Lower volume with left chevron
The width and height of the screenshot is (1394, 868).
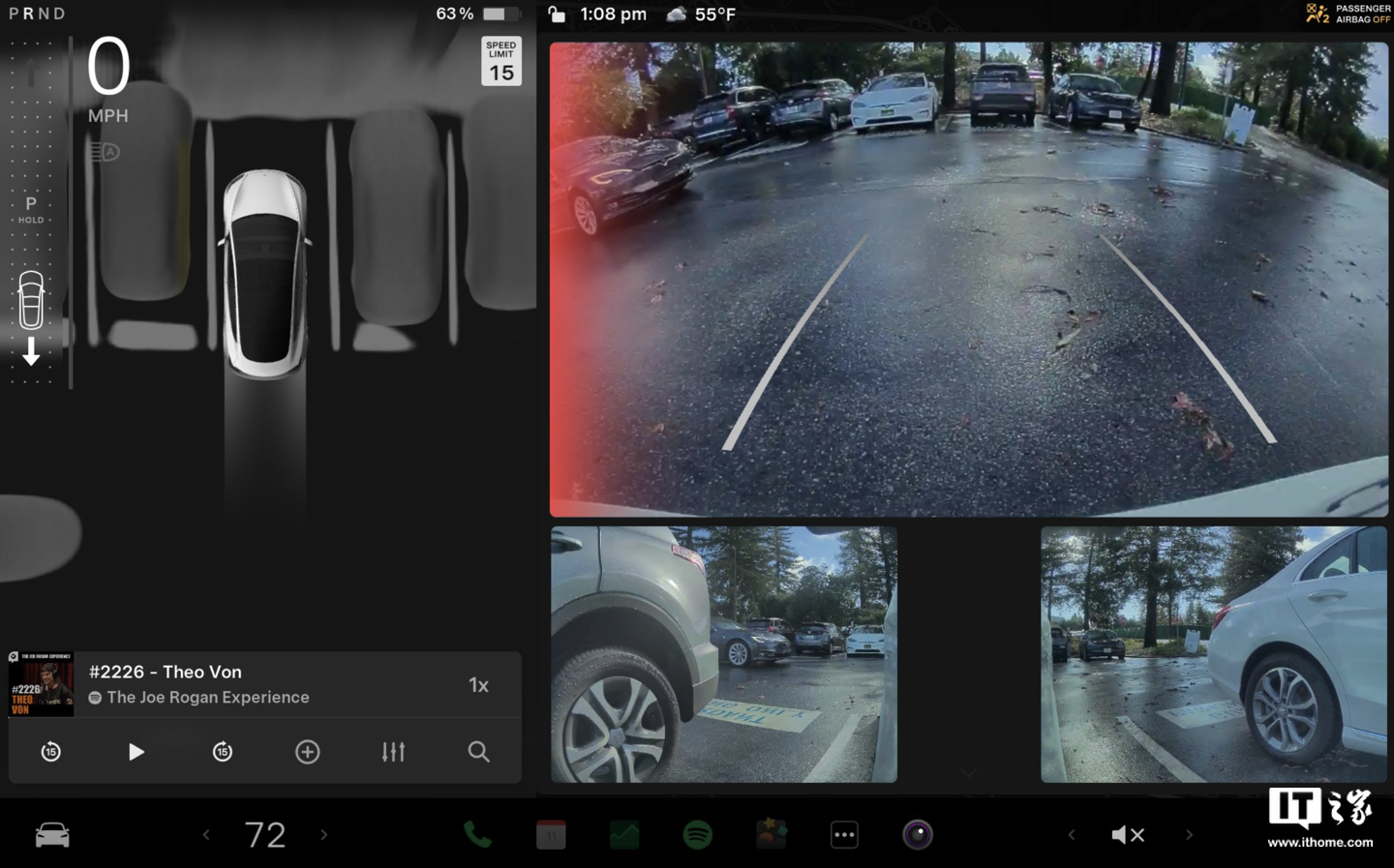click(x=1071, y=834)
